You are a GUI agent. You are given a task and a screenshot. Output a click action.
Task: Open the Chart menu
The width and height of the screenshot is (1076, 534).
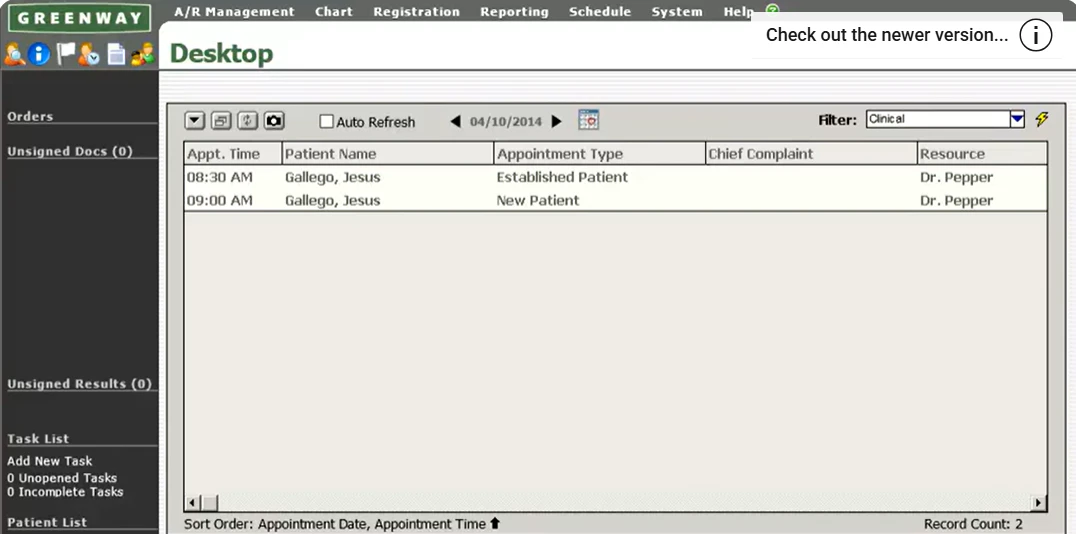click(334, 12)
